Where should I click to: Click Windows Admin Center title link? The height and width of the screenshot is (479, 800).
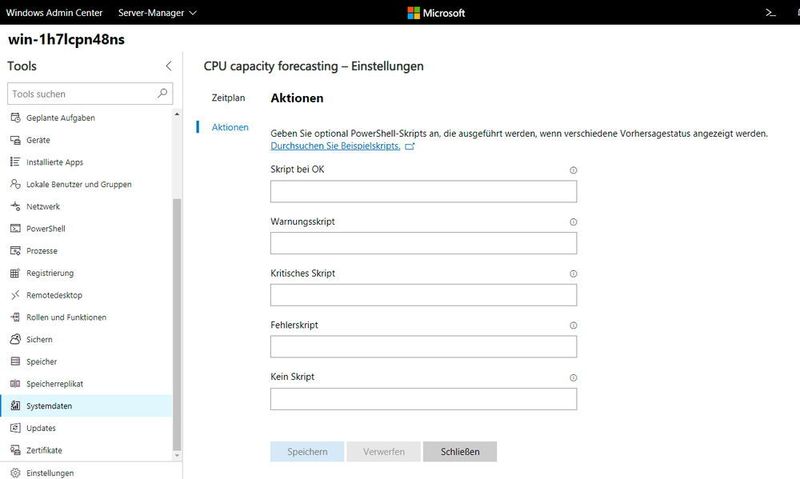(54, 13)
